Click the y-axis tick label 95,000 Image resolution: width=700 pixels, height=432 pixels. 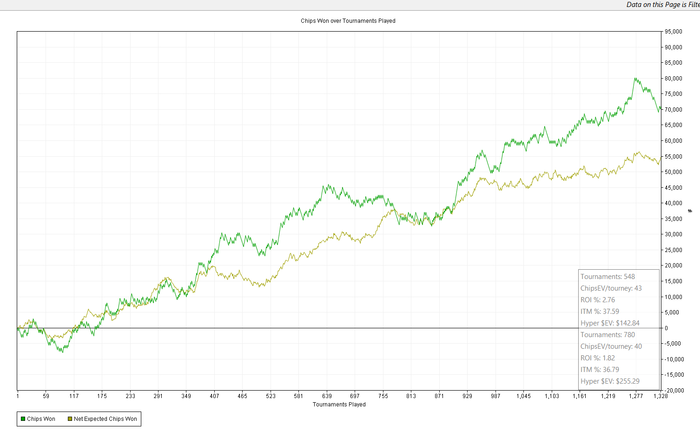[x=673, y=32]
